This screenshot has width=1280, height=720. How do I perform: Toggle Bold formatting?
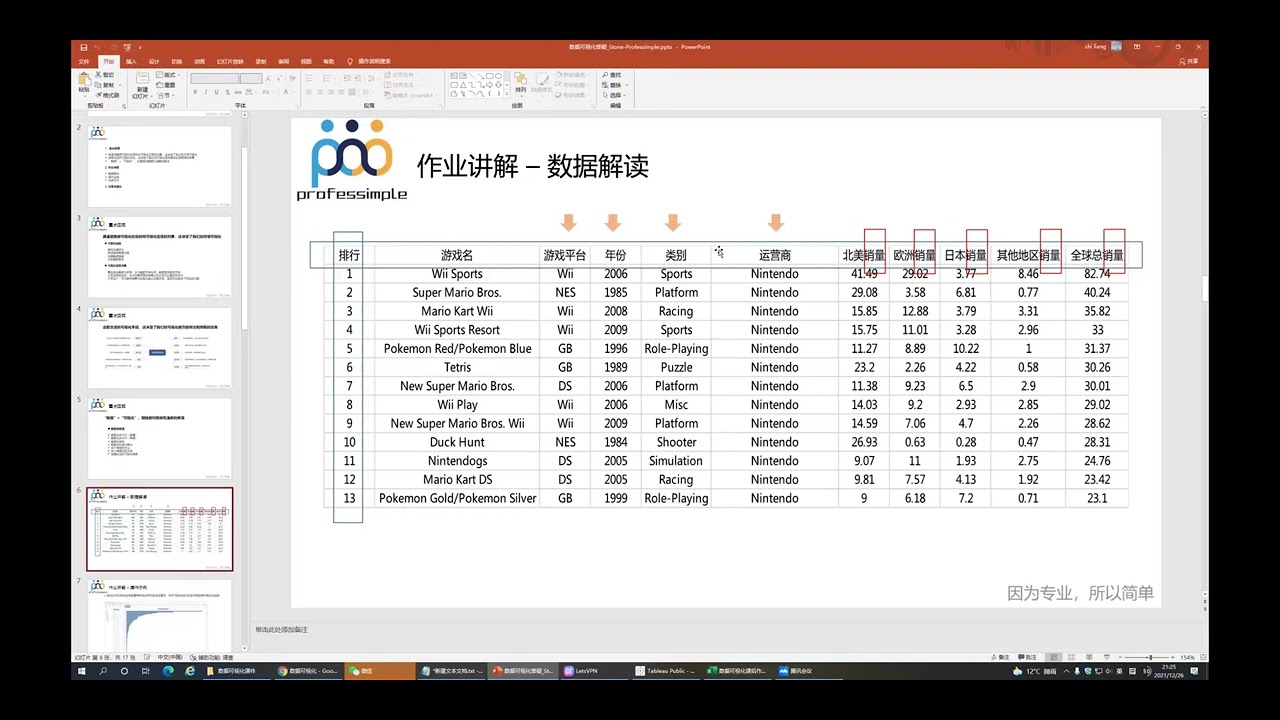(x=195, y=92)
